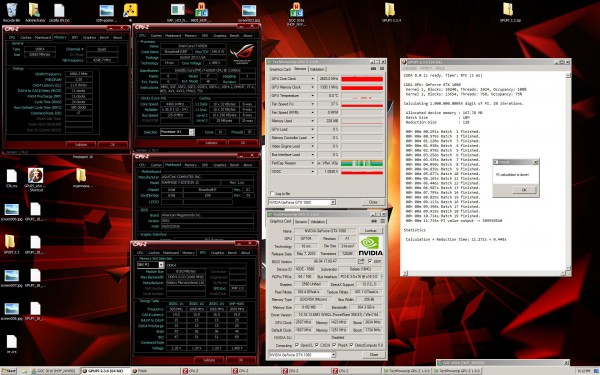Open the Caches tab in CPU-Z Memory window
The height and width of the screenshot is (375, 600).
point(26,38)
